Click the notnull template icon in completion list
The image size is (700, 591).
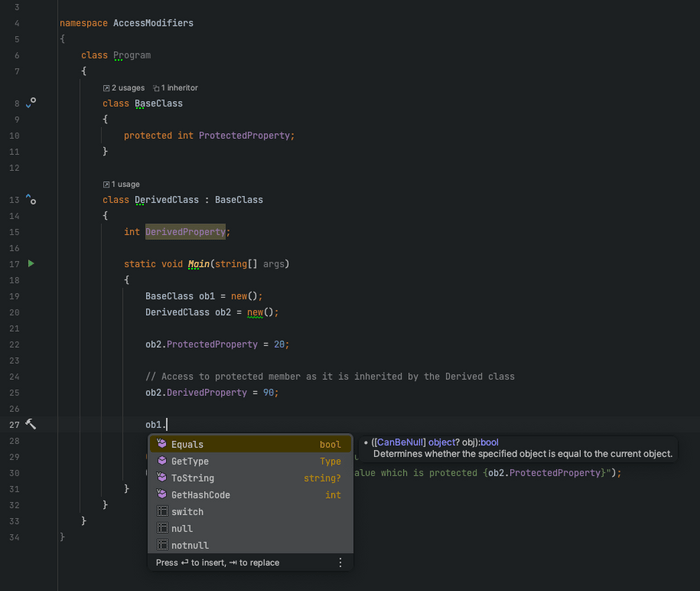pos(162,545)
